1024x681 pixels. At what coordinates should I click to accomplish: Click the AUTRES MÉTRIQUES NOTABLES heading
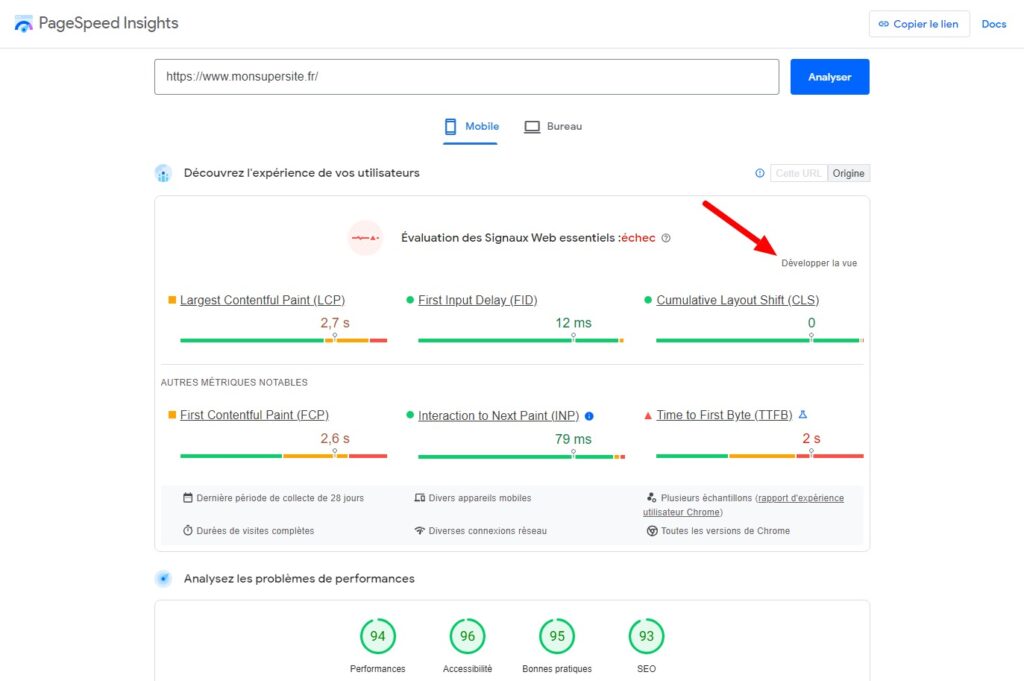(234, 383)
